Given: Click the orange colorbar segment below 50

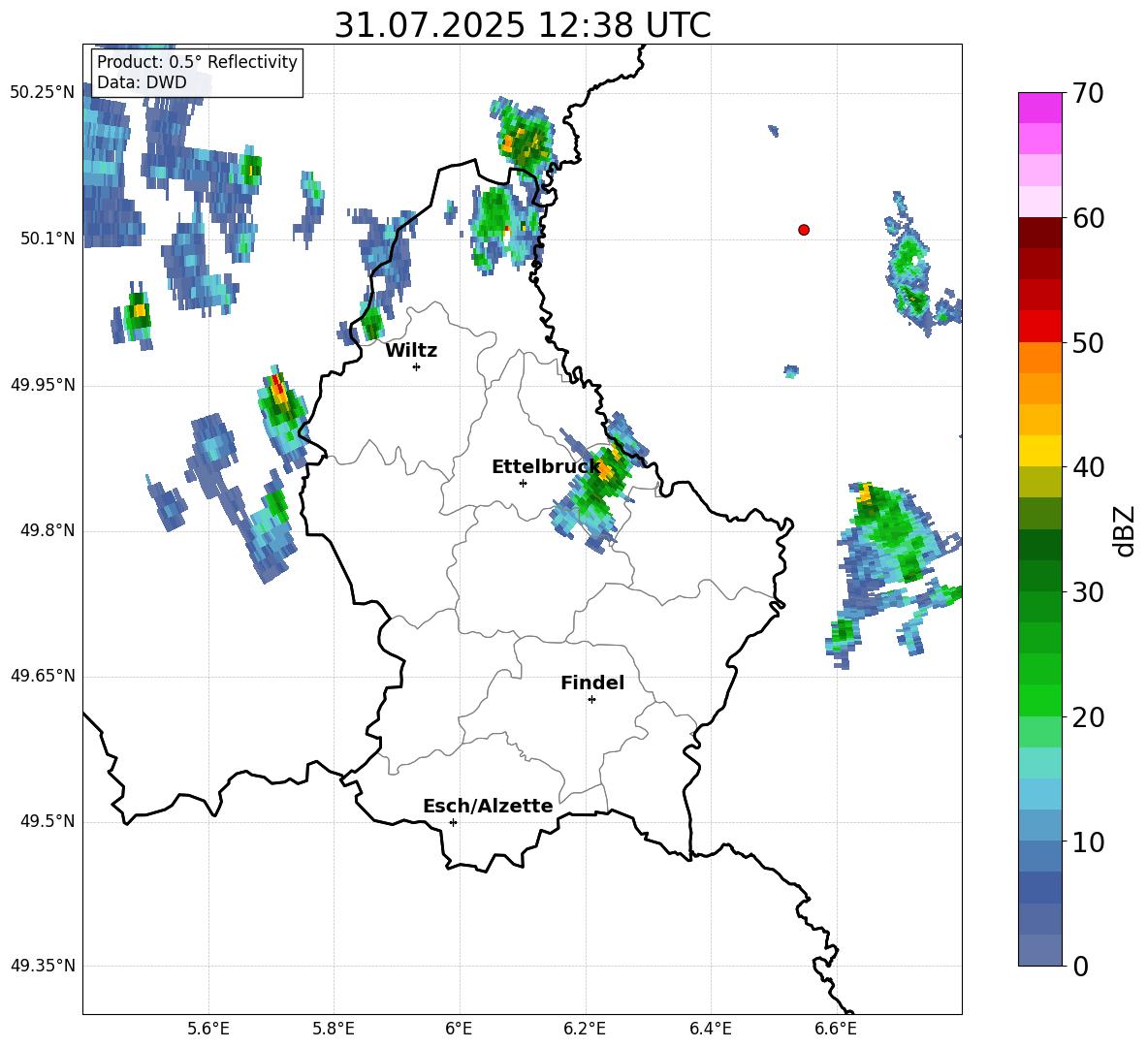Looking at the screenshot, I should (1039, 357).
